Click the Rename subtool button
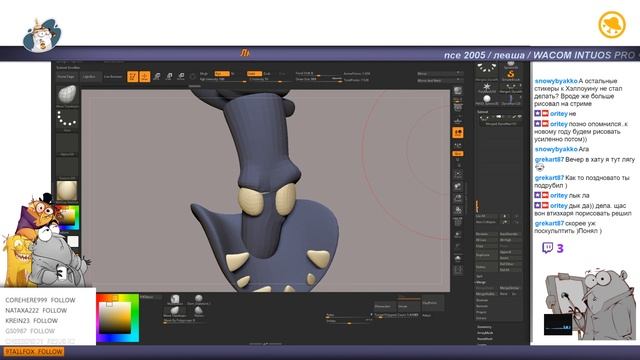 coord(486,234)
